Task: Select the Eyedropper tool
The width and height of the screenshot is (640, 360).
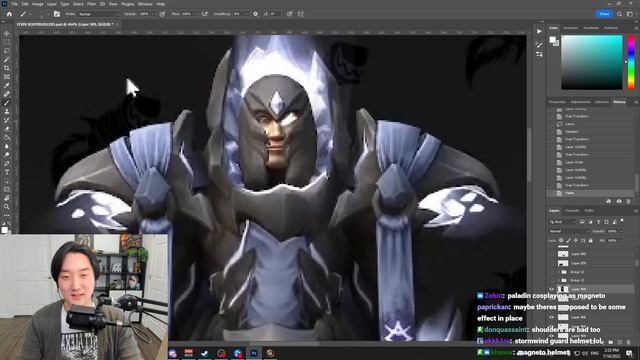Action: (x=7, y=85)
